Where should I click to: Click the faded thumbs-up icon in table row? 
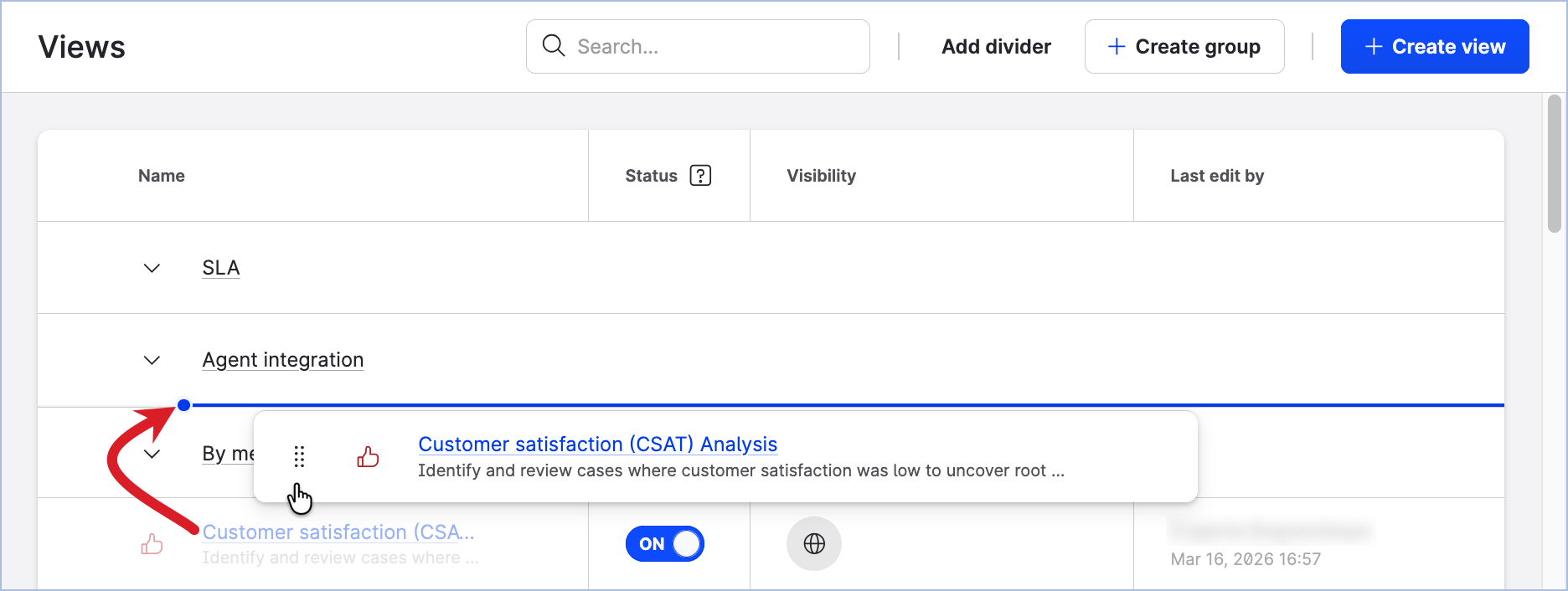pos(152,544)
